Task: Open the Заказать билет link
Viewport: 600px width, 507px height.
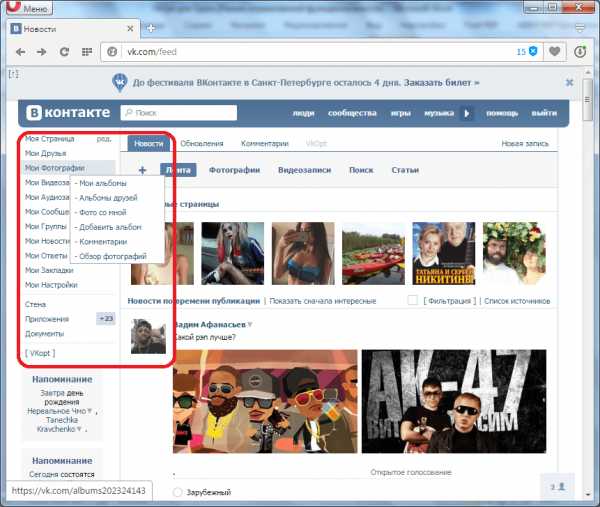Action: point(441,83)
